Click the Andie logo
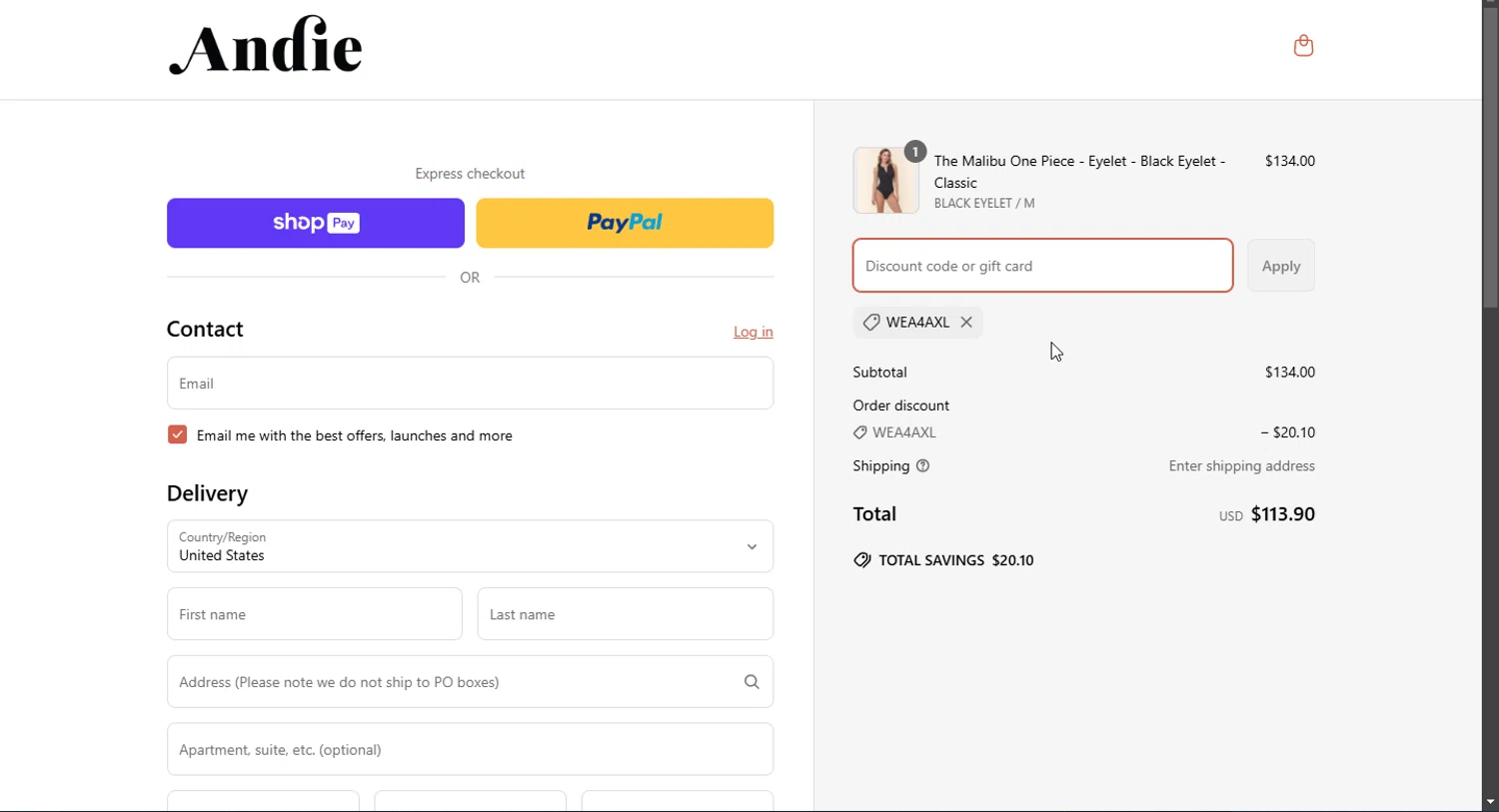The height and width of the screenshot is (812, 1499). (266, 46)
